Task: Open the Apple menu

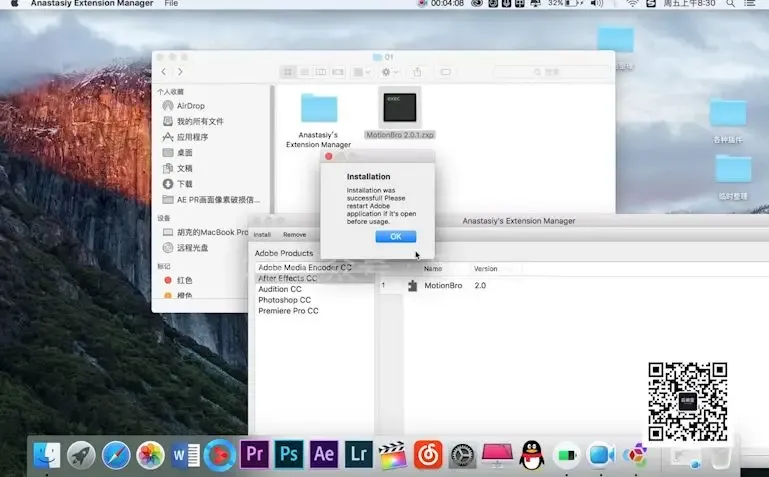Action: point(15,3)
